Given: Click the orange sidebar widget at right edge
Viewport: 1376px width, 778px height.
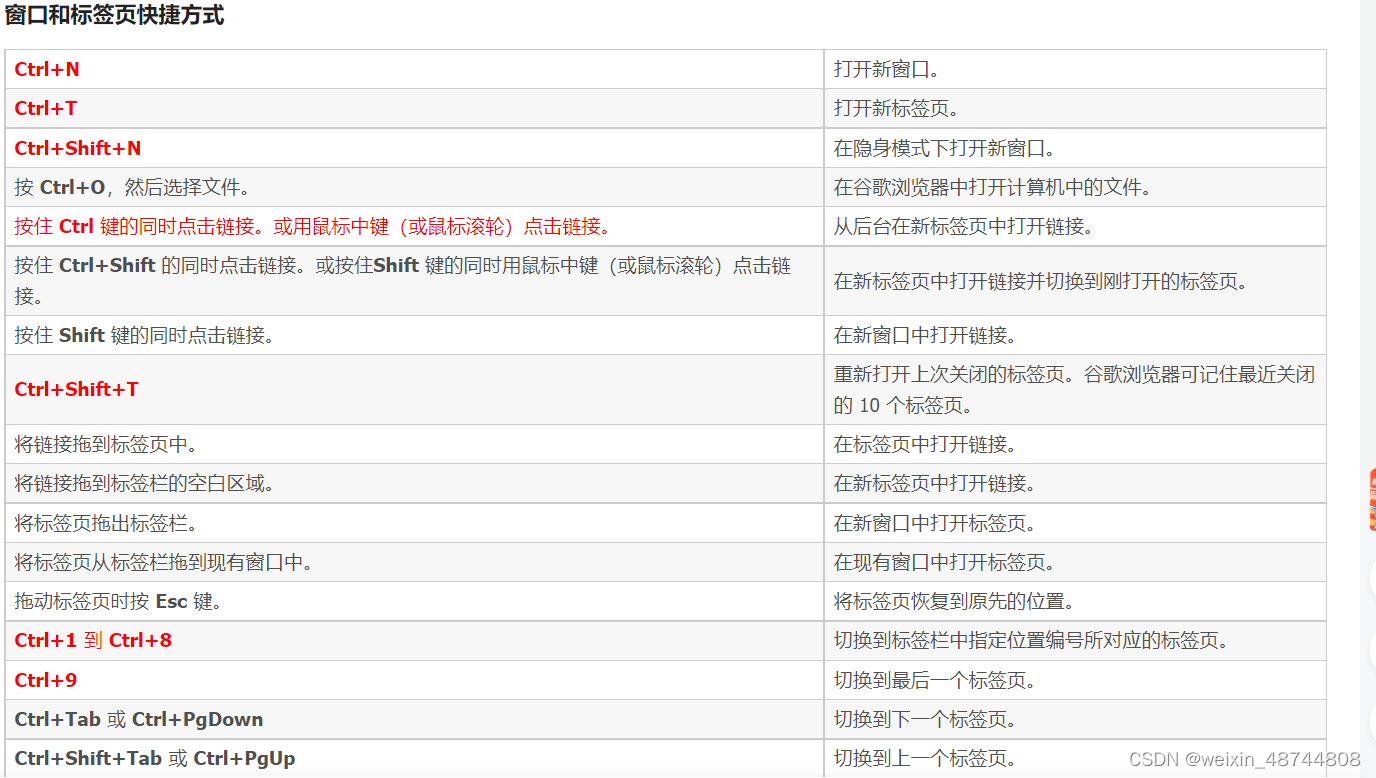Looking at the screenshot, I should [1372, 500].
